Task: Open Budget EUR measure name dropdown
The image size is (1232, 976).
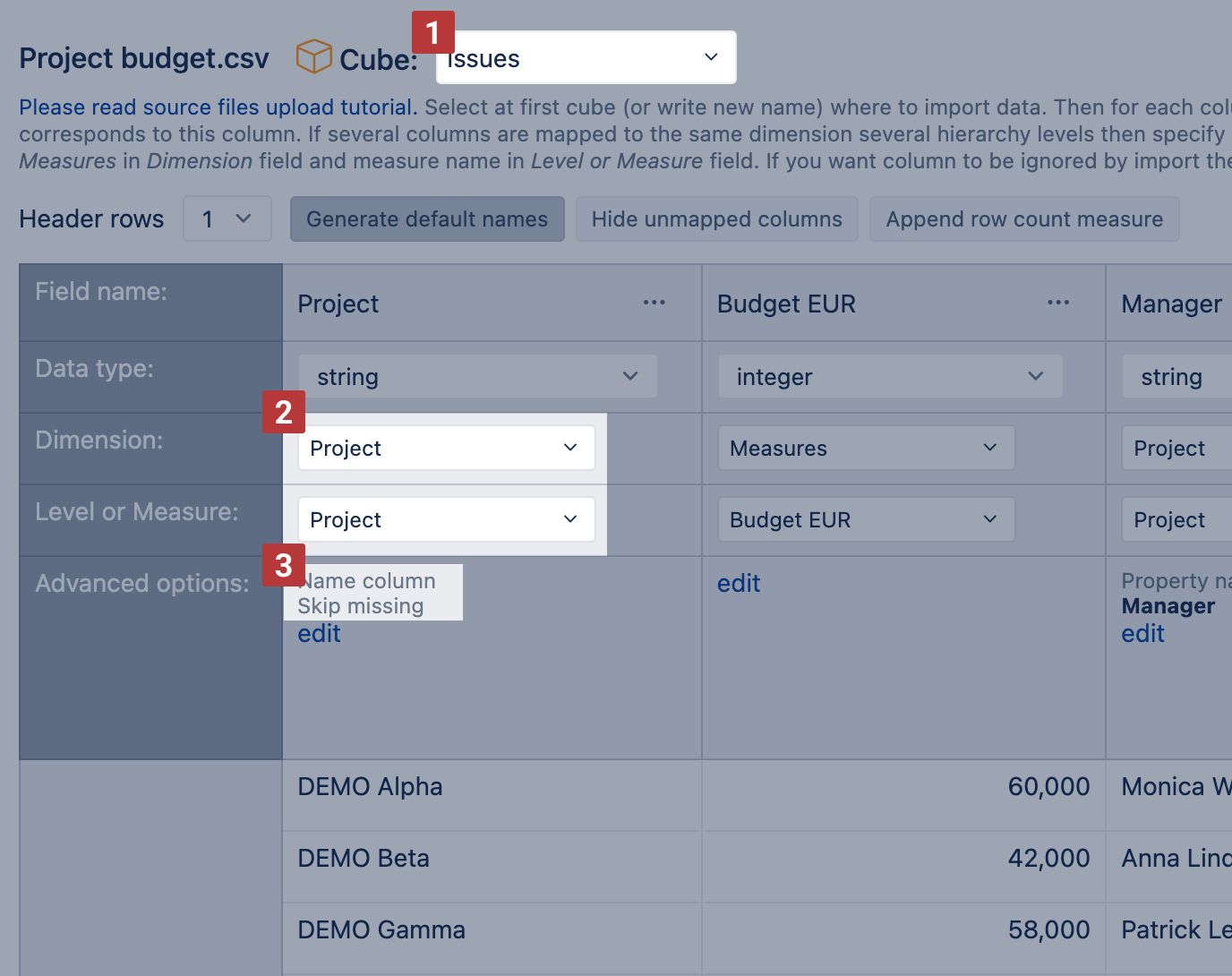Action: coord(866,519)
